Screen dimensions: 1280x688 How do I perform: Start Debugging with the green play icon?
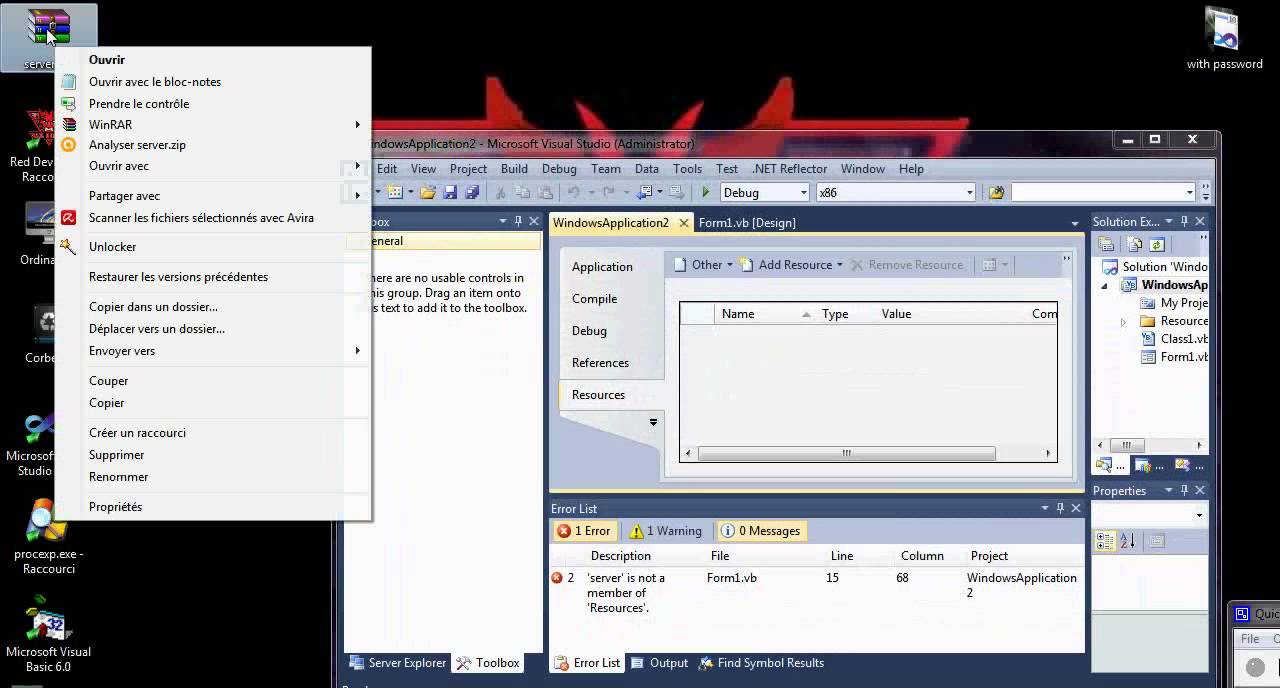(x=706, y=193)
